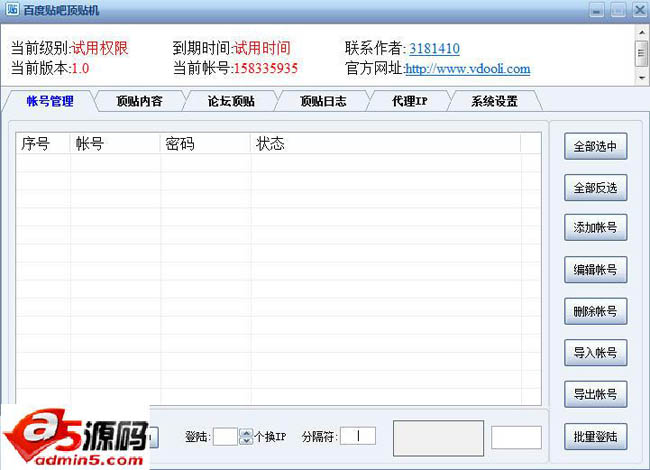Open the 系统设置 tab
Viewport: 650px width, 470px height.
[x=494, y=101]
